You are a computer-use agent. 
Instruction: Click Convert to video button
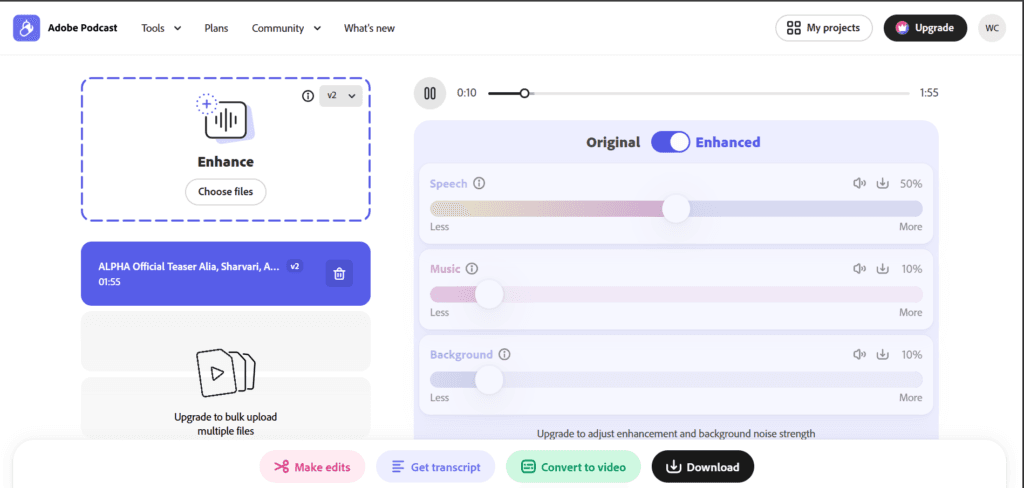573,467
